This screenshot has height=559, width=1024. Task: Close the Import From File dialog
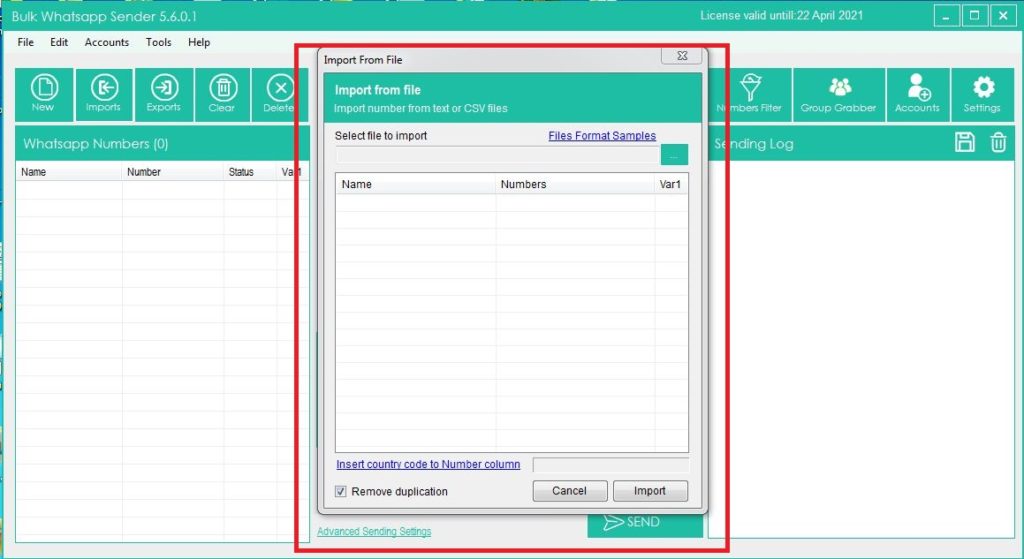tap(682, 56)
